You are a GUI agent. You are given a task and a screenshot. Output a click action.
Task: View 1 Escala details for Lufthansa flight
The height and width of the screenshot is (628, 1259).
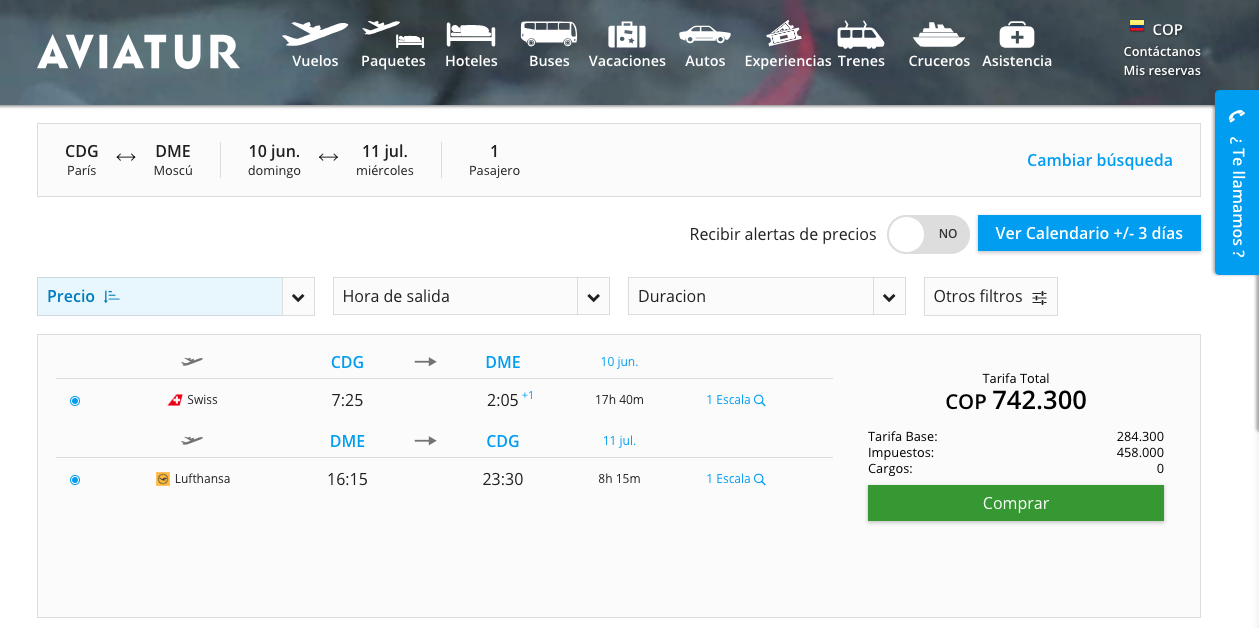click(736, 479)
